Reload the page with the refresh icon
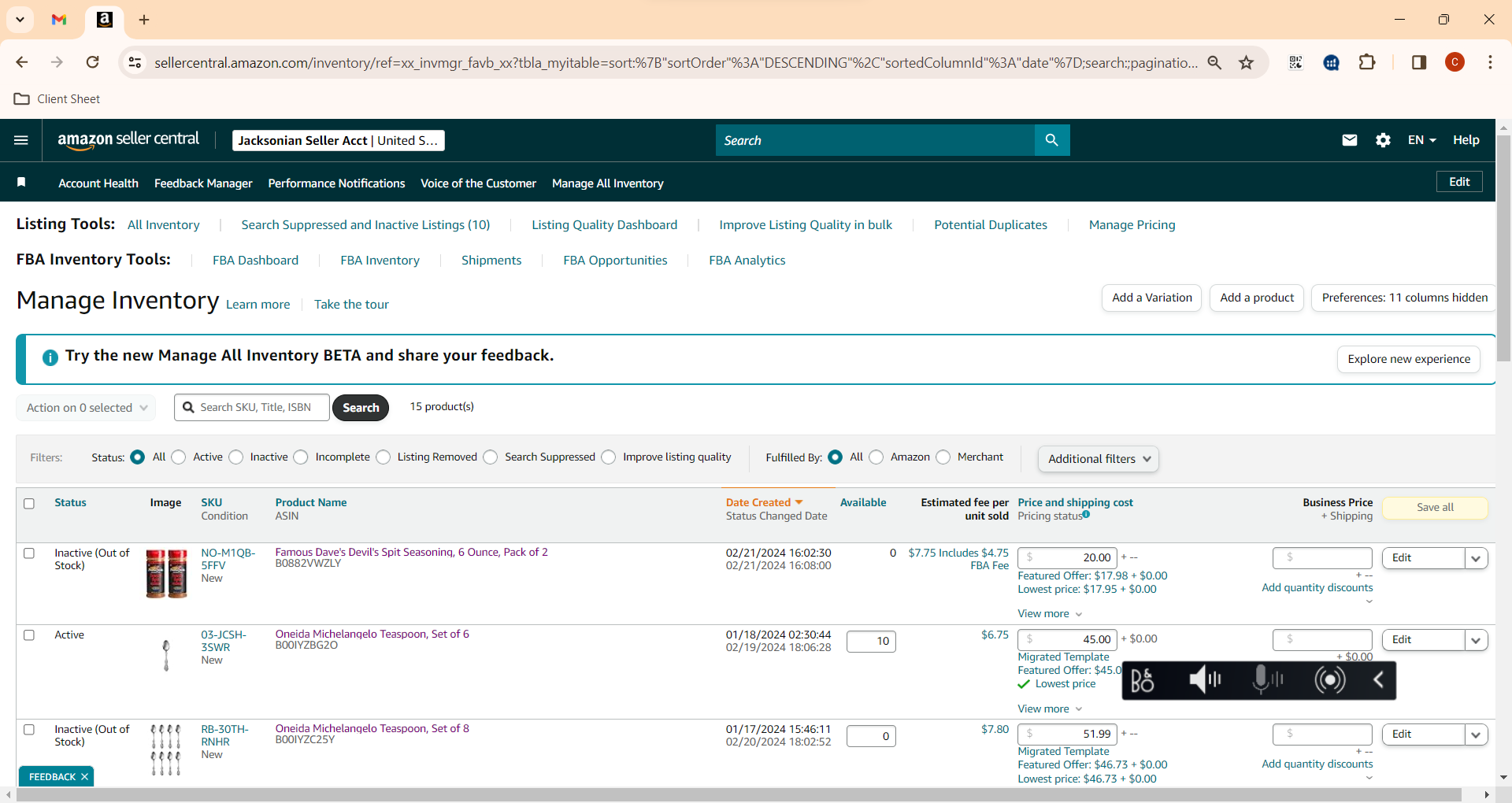Screen dimensions: 1512x803 tap(93, 62)
